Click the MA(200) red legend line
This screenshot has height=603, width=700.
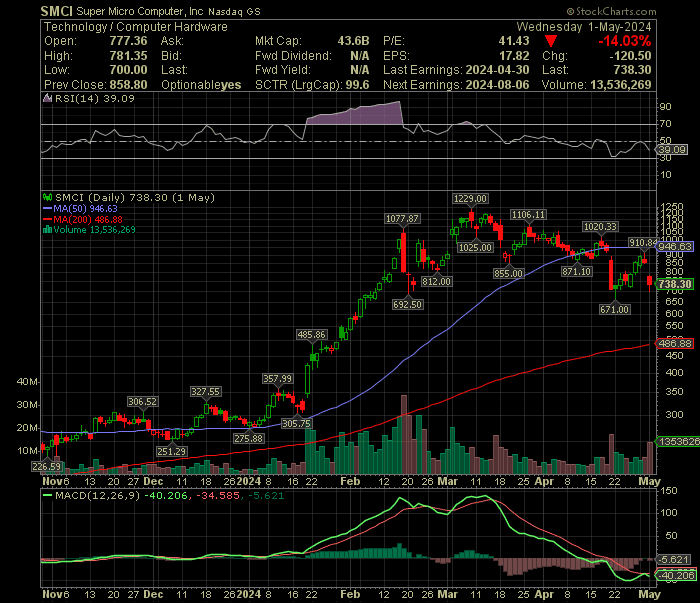click(x=47, y=219)
